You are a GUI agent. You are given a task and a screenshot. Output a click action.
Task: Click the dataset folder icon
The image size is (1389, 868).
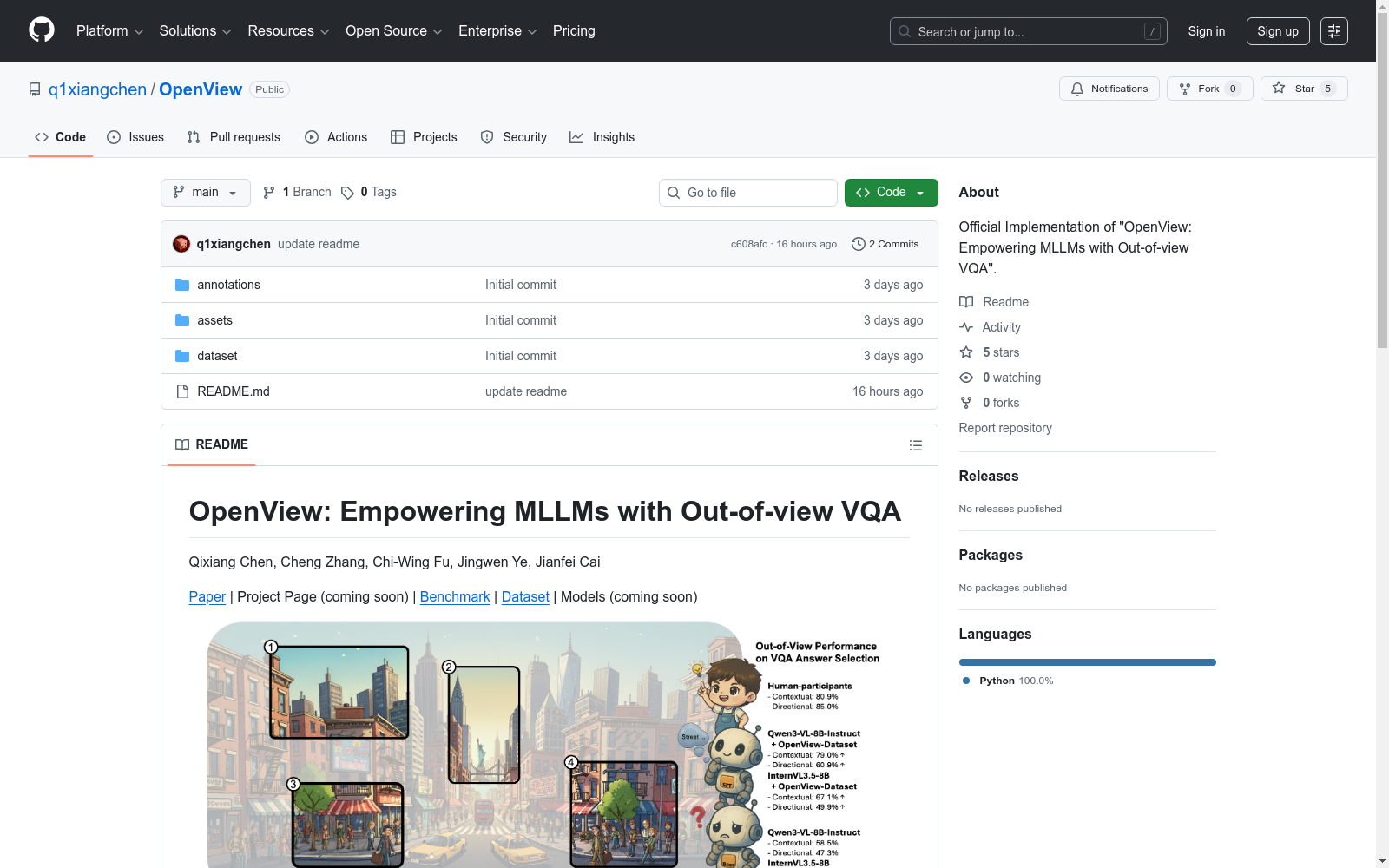[x=182, y=356]
